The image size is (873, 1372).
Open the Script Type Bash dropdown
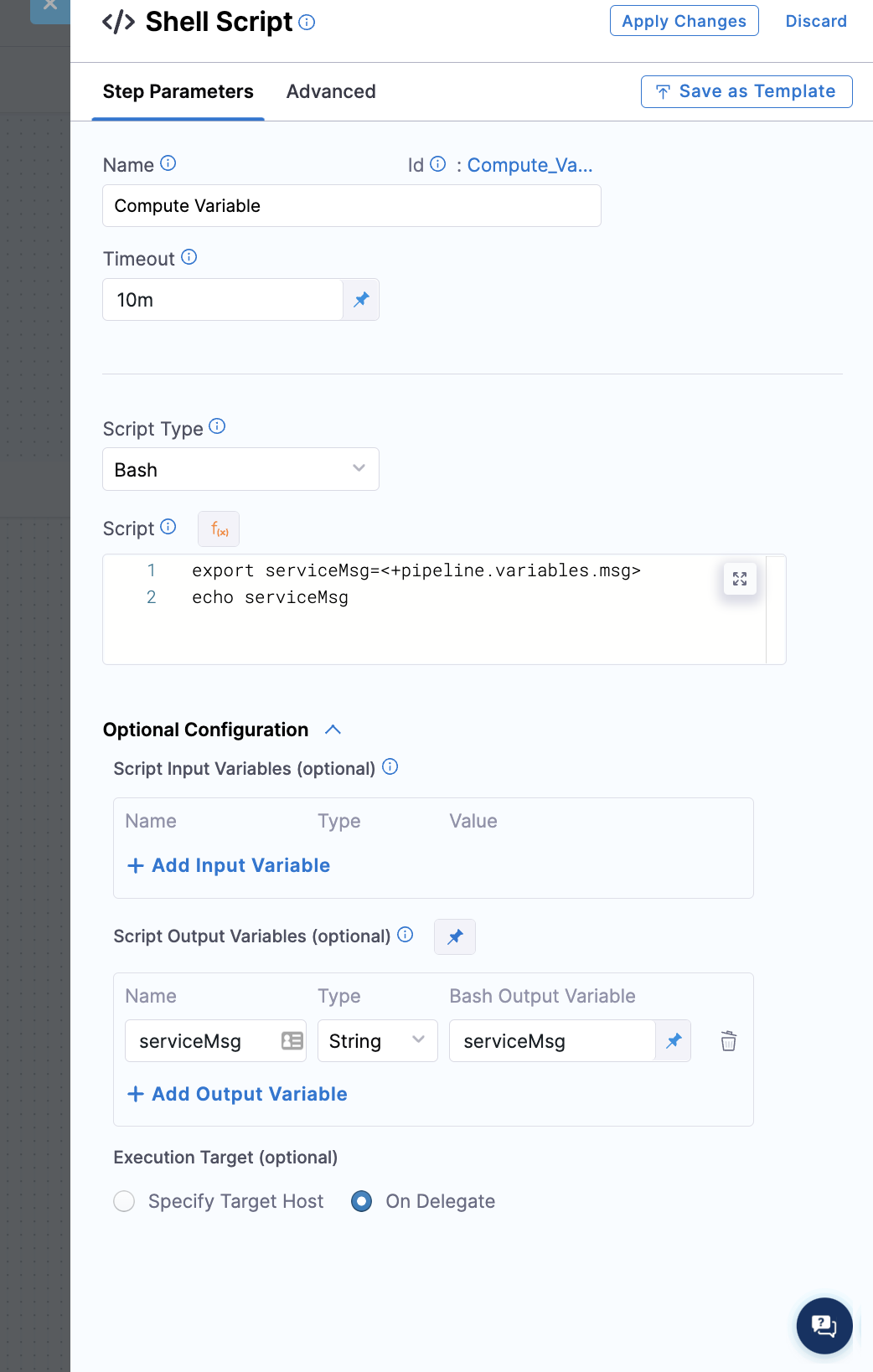(x=240, y=470)
